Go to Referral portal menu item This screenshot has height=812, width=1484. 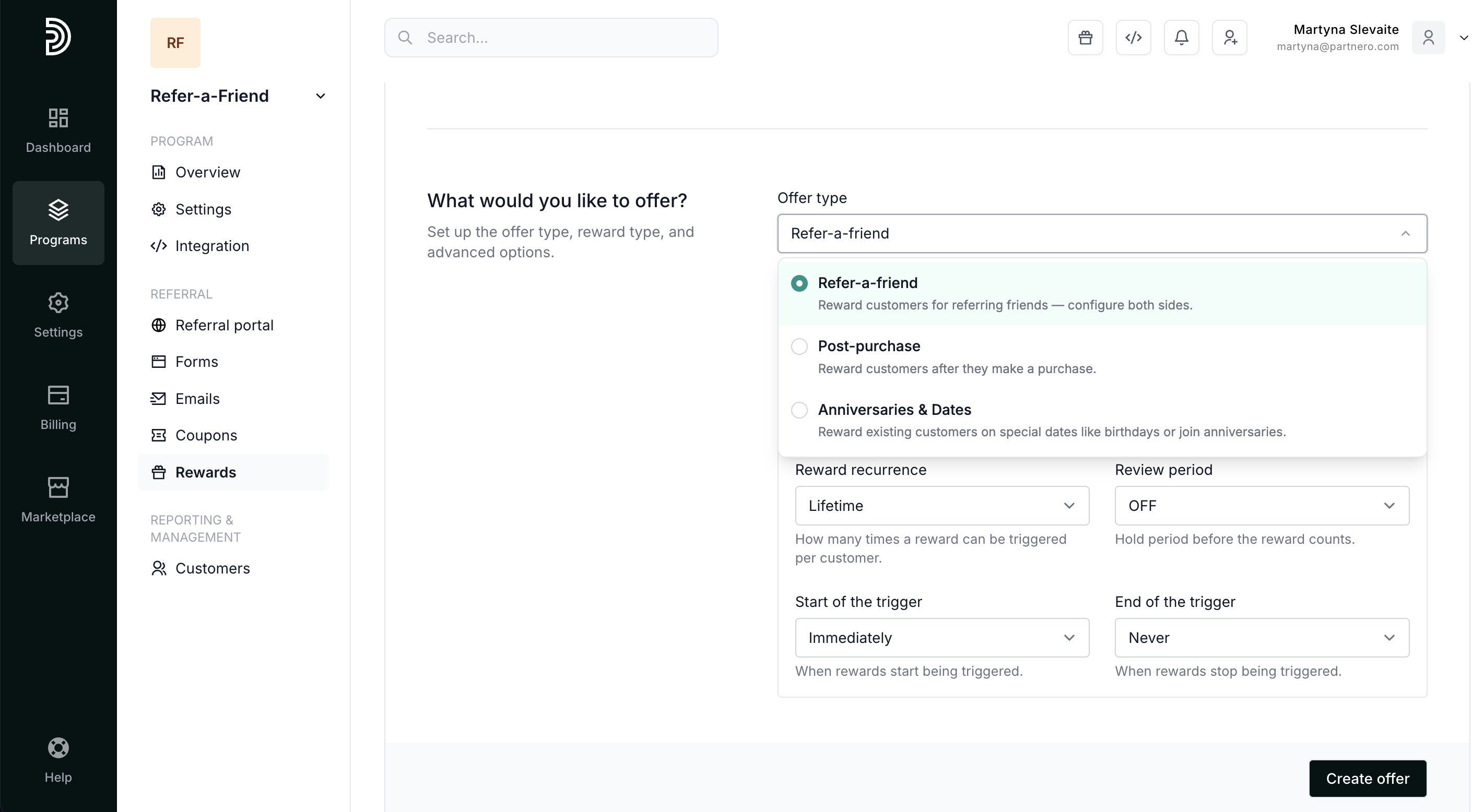click(224, 326)
